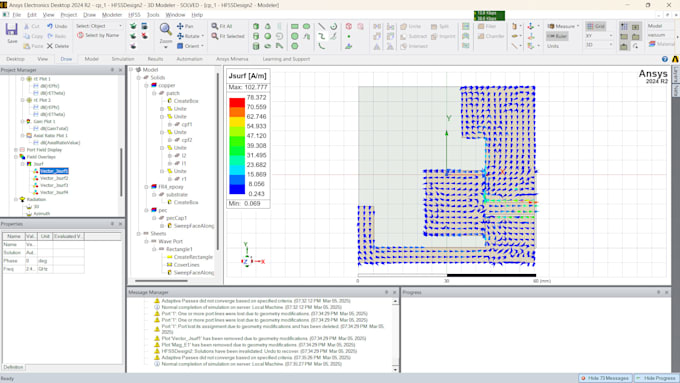Click the Phase value cell in Properties
Screen dimensions: 680x383
pos(31,261)
